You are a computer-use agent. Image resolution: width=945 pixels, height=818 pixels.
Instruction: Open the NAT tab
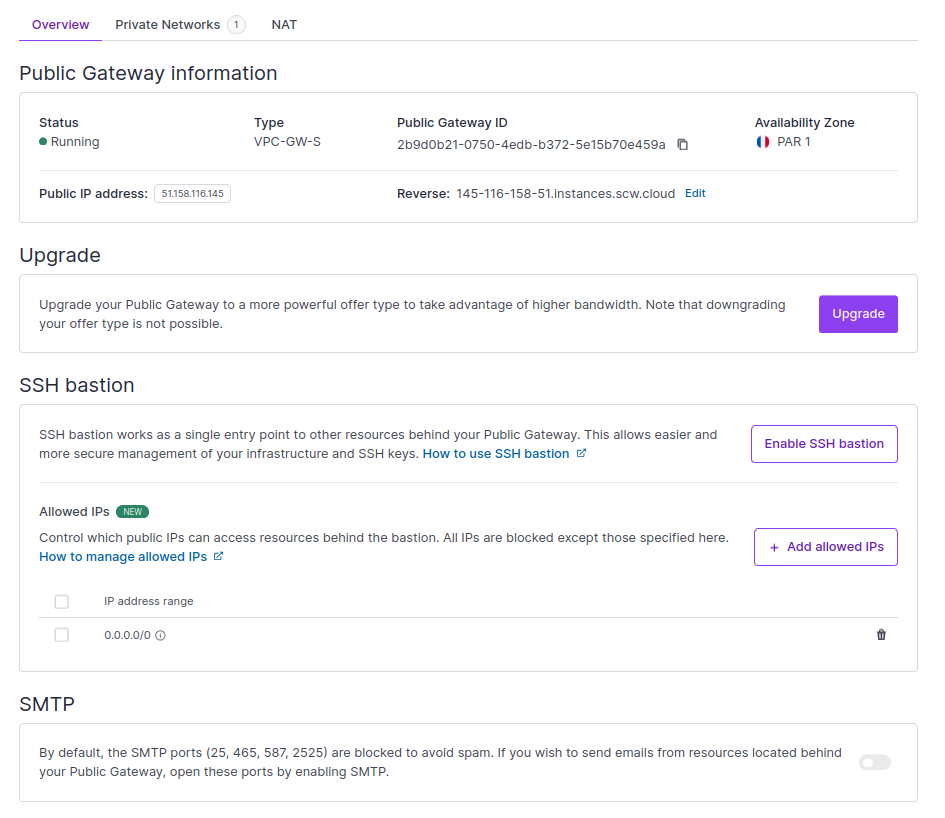click(284, 24)
